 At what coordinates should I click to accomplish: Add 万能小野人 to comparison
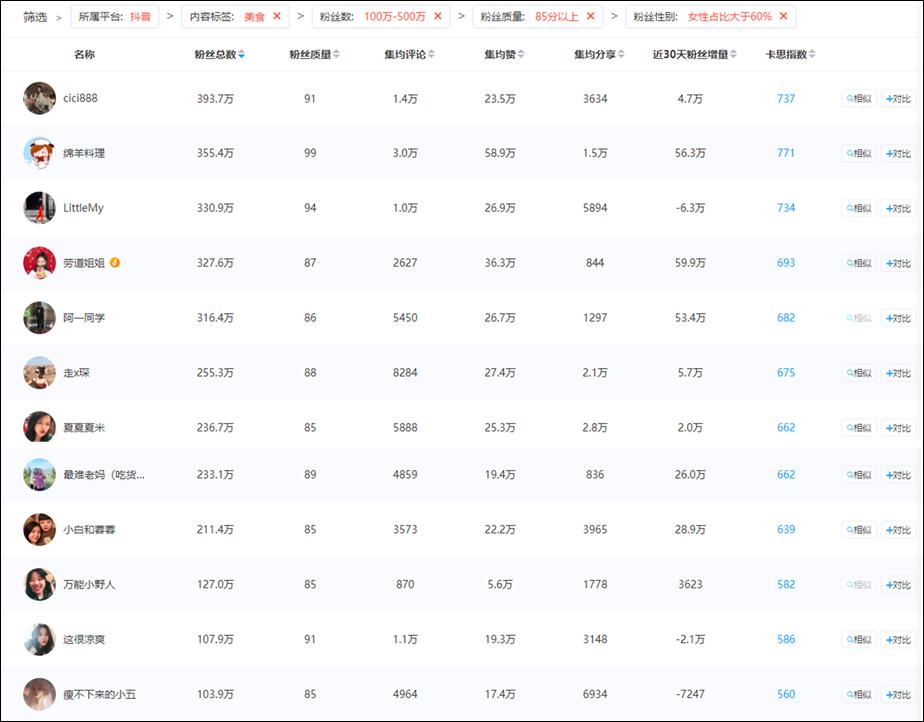(898, 585)
